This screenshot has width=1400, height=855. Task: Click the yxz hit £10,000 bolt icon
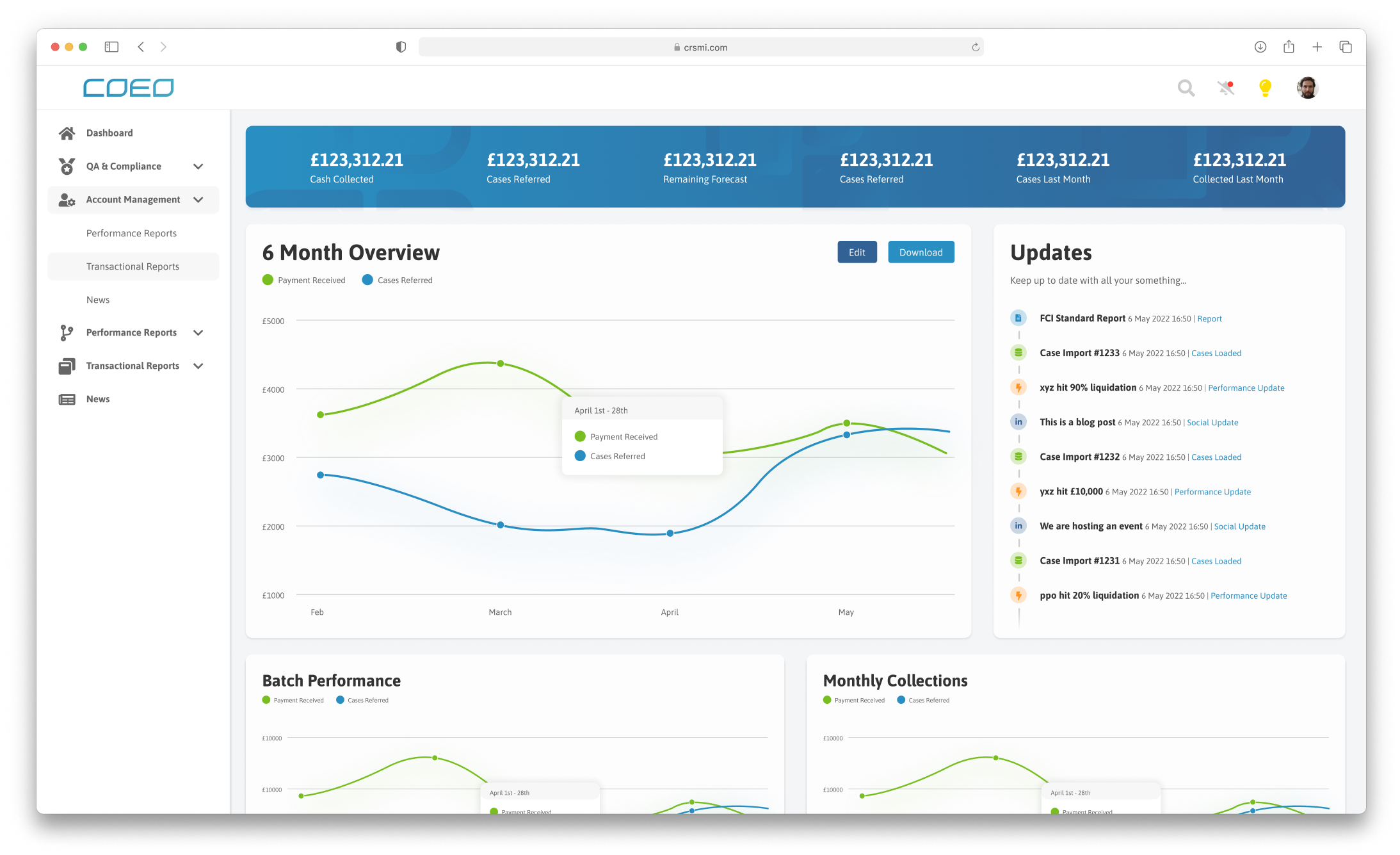tap(1018, 491)
